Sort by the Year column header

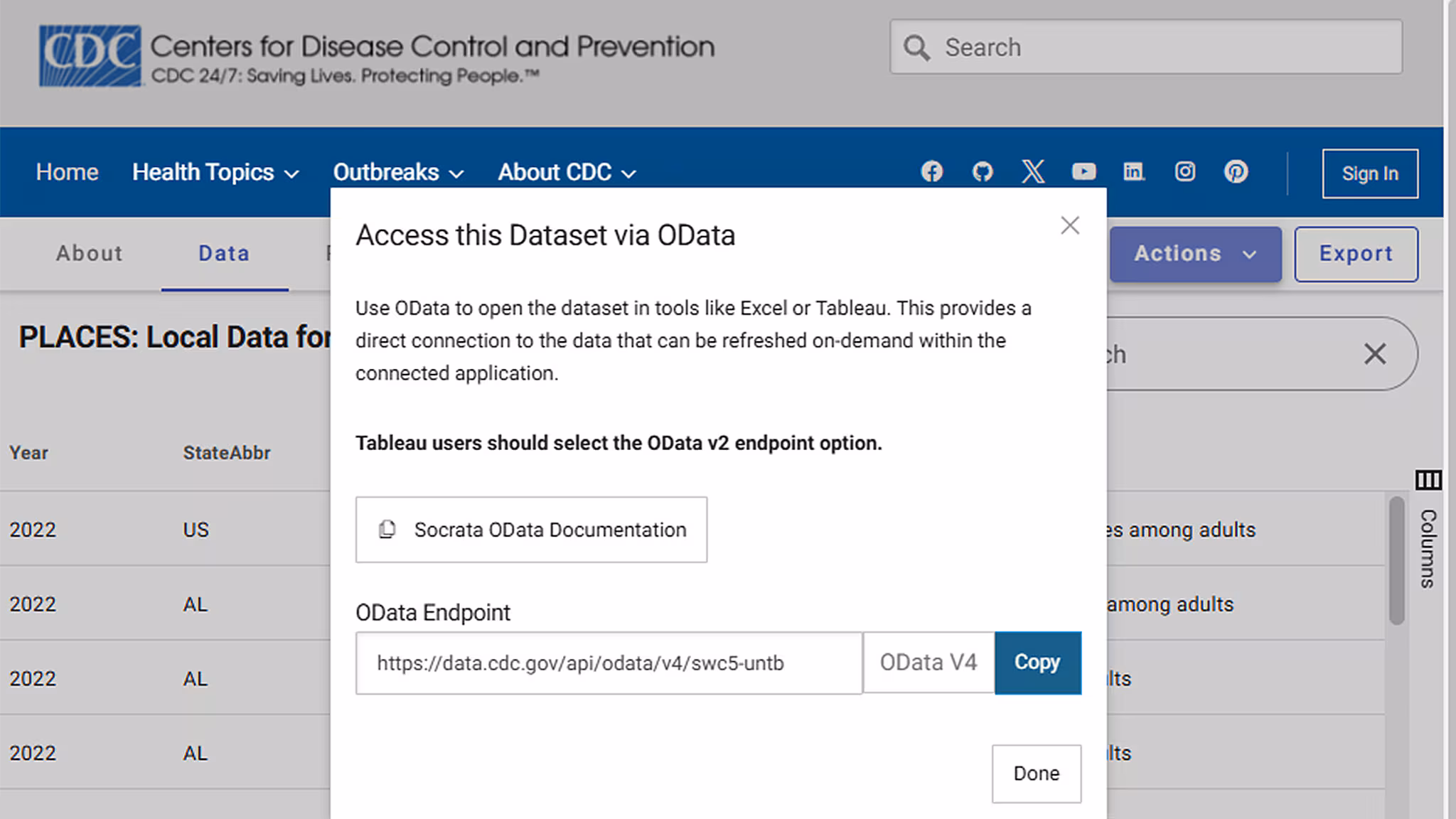click(x=28, y=453)
